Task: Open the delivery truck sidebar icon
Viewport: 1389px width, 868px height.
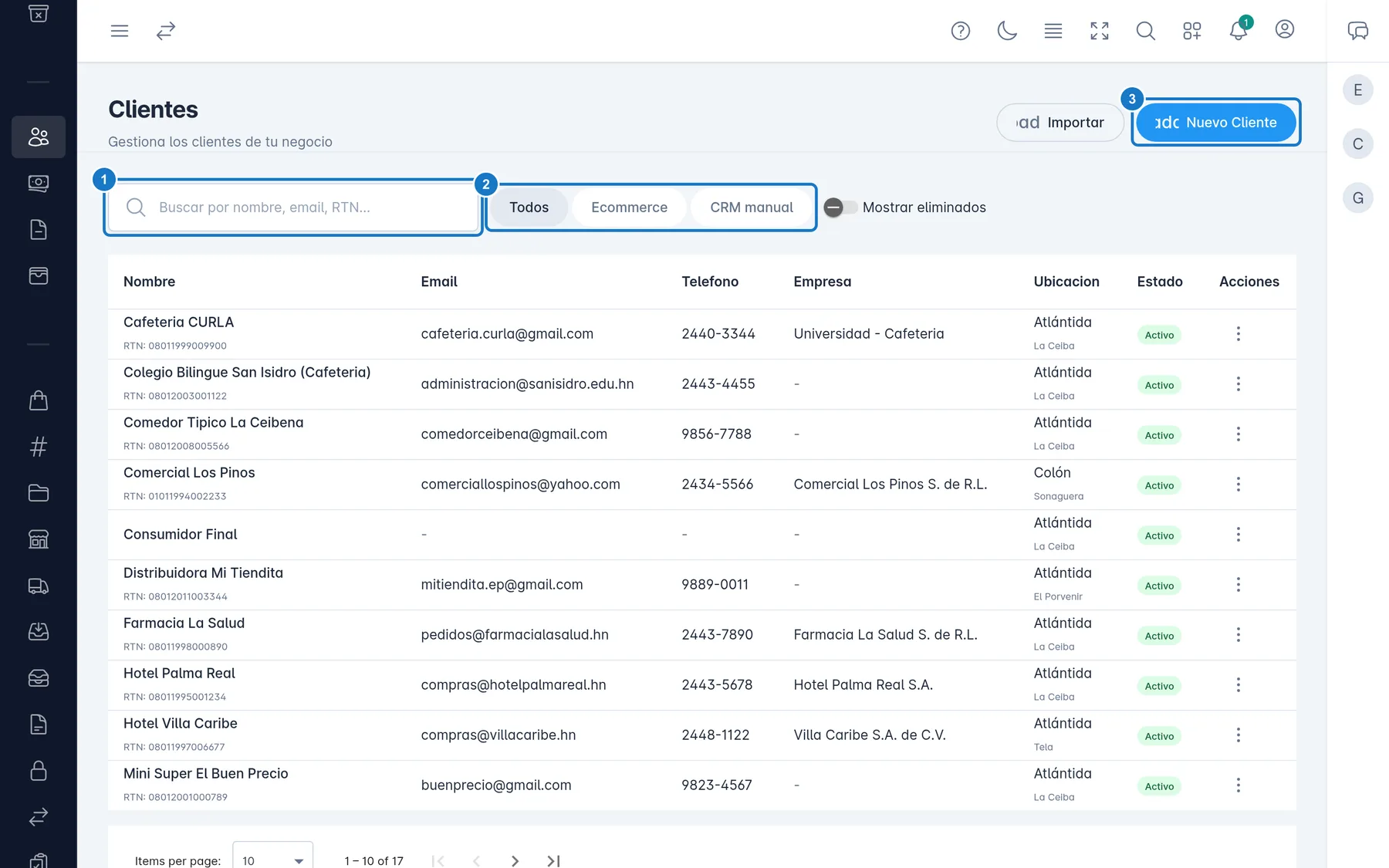Action: pos(39,586)
